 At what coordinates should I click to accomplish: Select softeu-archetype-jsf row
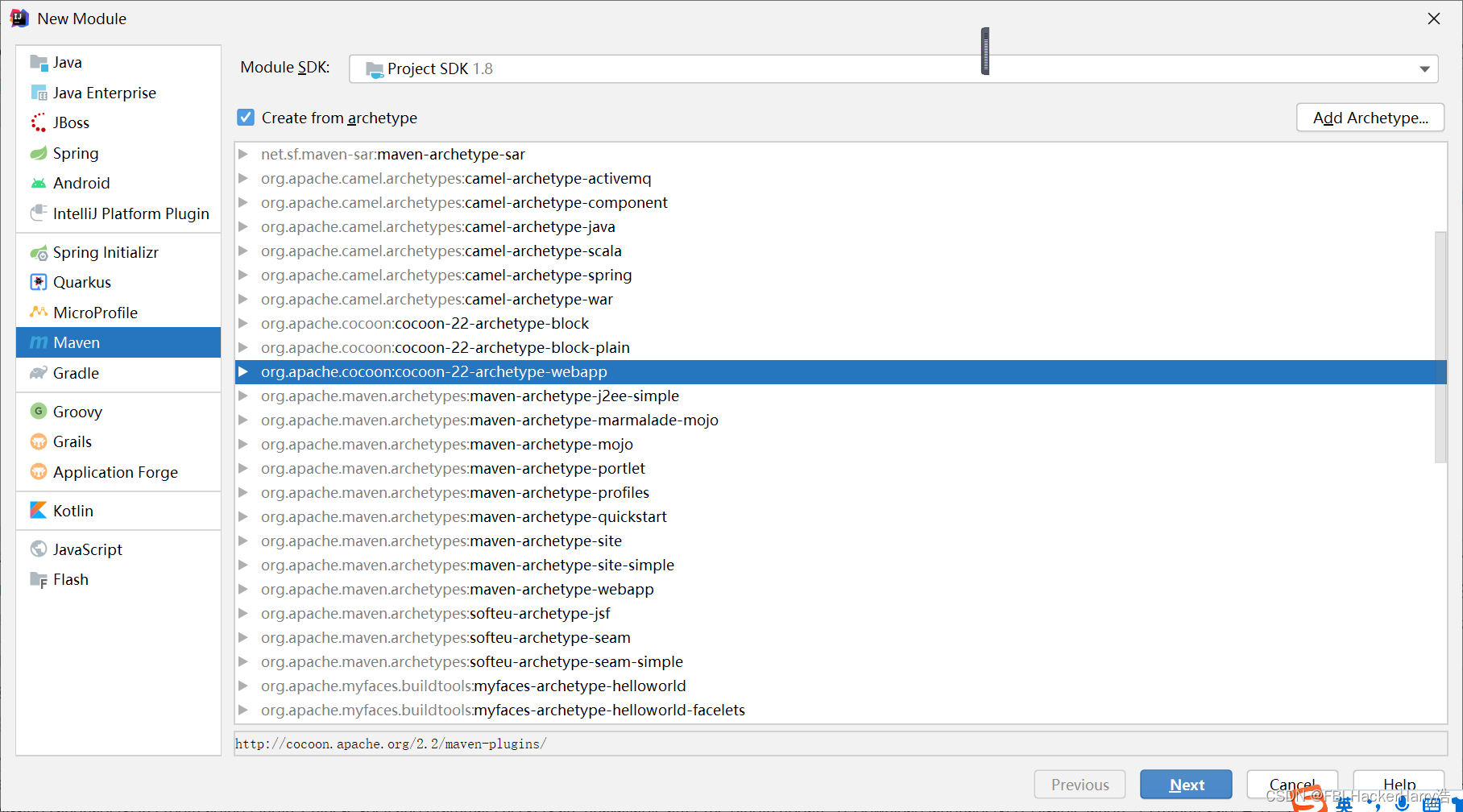[x=840, y=613]
